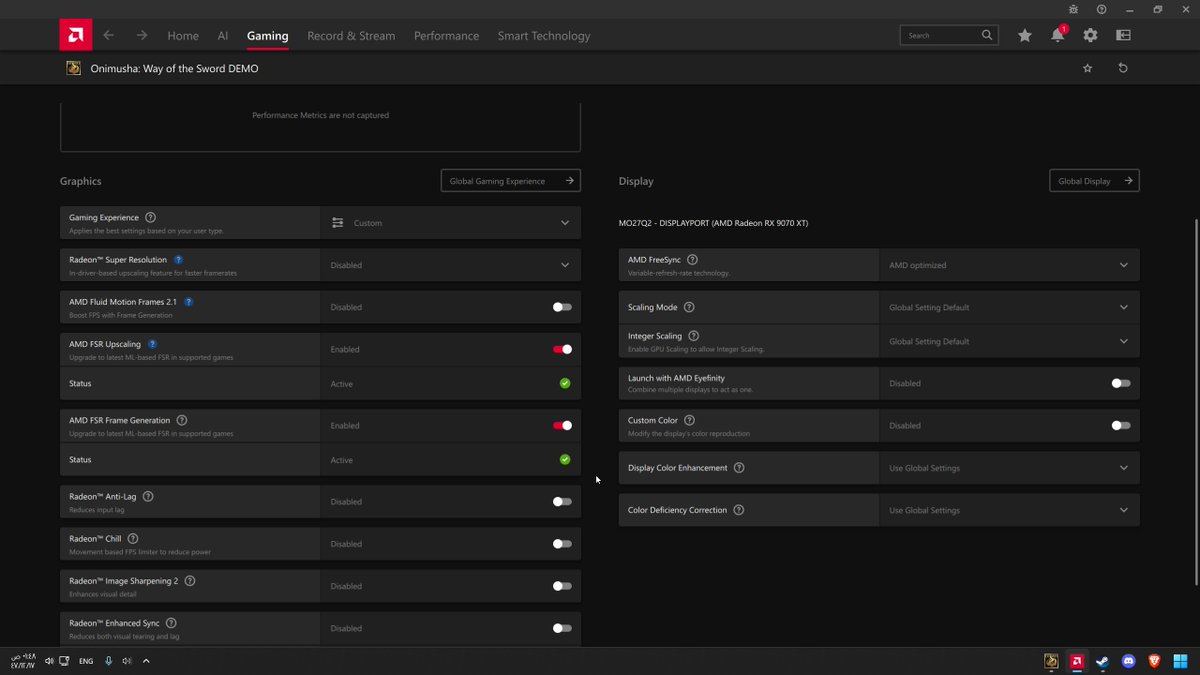Click the taskbar microphone icon
Image resolution: width=1200 pixels, height=675 pixels.
pos(108,661)
